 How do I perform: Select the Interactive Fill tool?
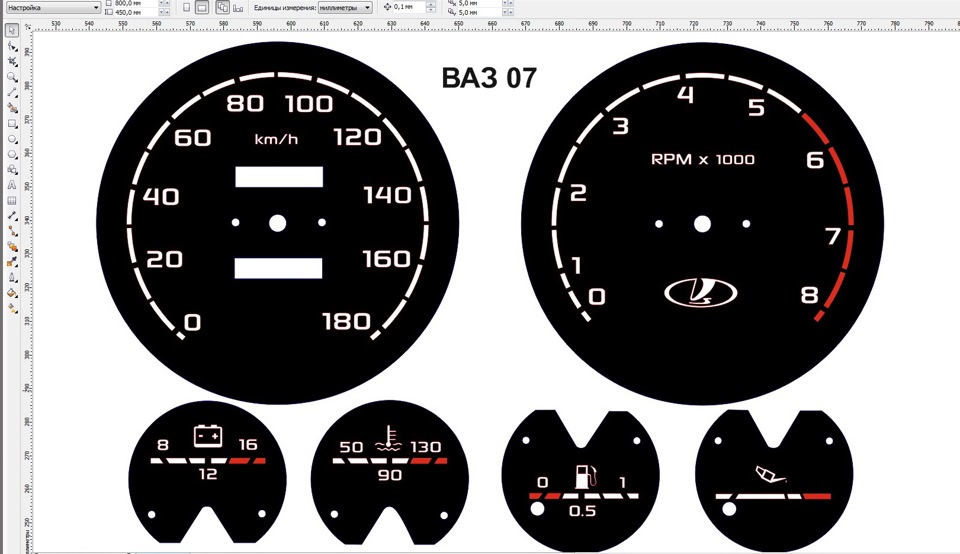pyautogui.click(x=12, y=308)
